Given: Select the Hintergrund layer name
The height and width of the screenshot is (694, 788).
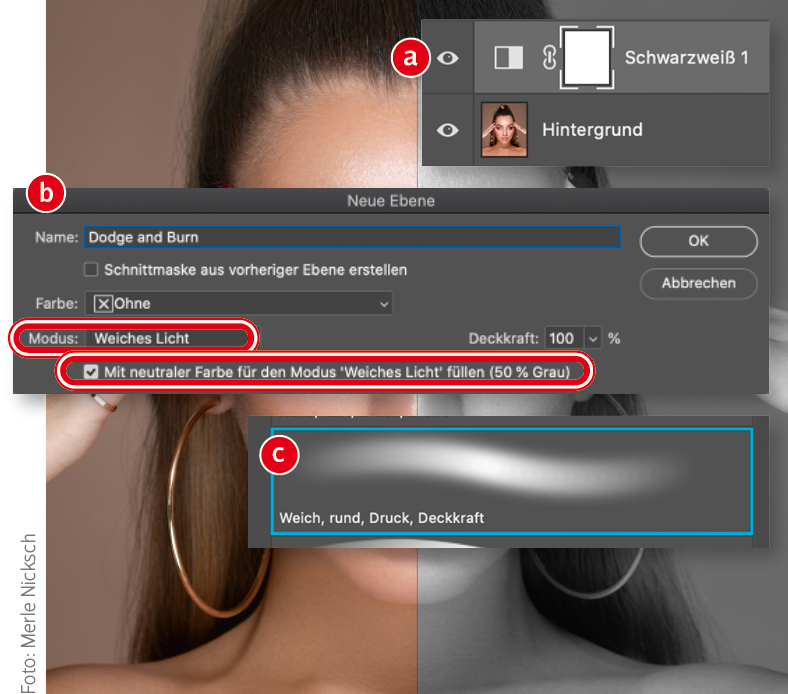Looking at the screenshot, I should [x=592, y=130].
